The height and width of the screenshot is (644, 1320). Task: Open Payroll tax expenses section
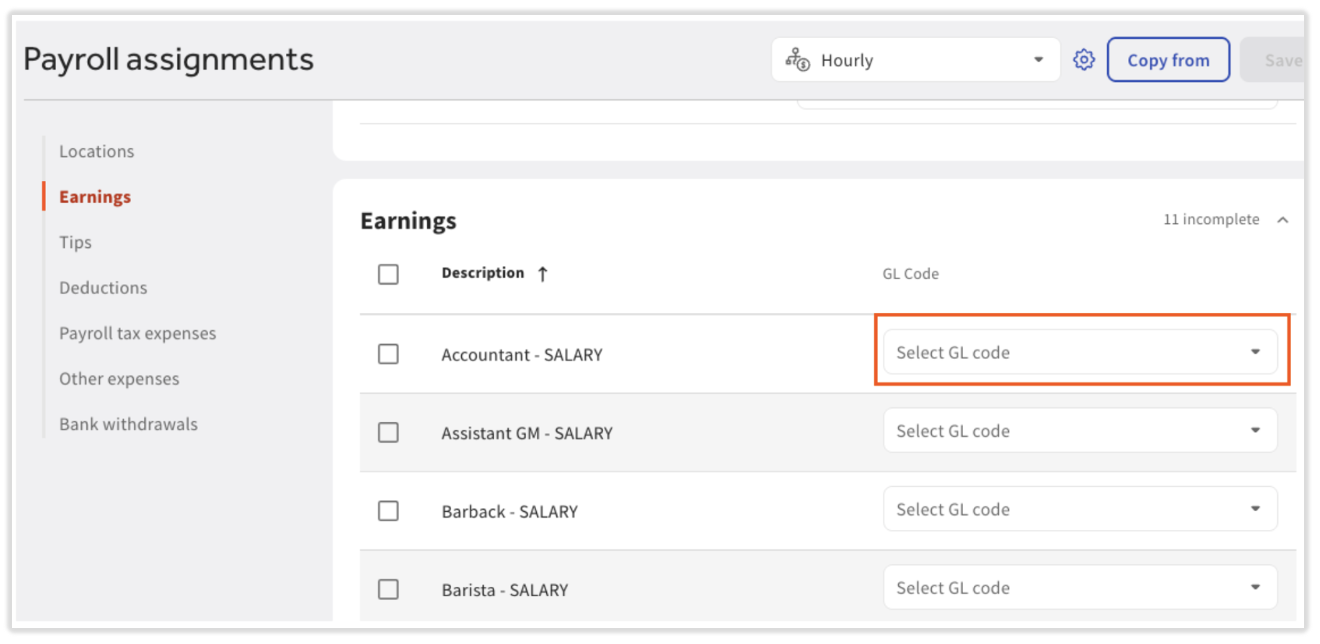(137, 333)
